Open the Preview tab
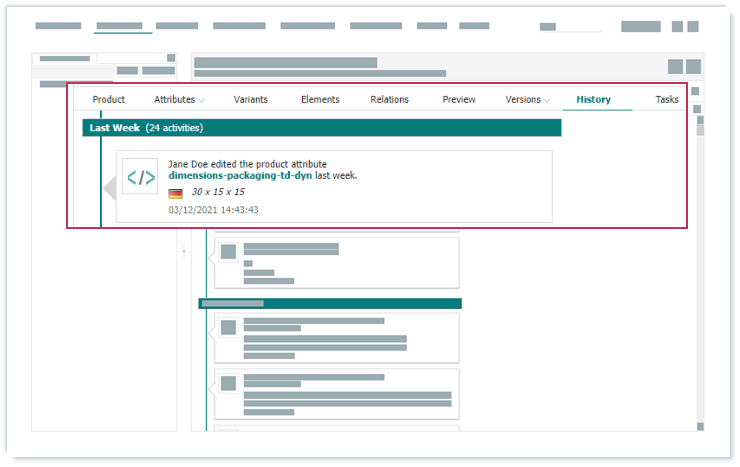740x467 pixels. coord(459,100)
